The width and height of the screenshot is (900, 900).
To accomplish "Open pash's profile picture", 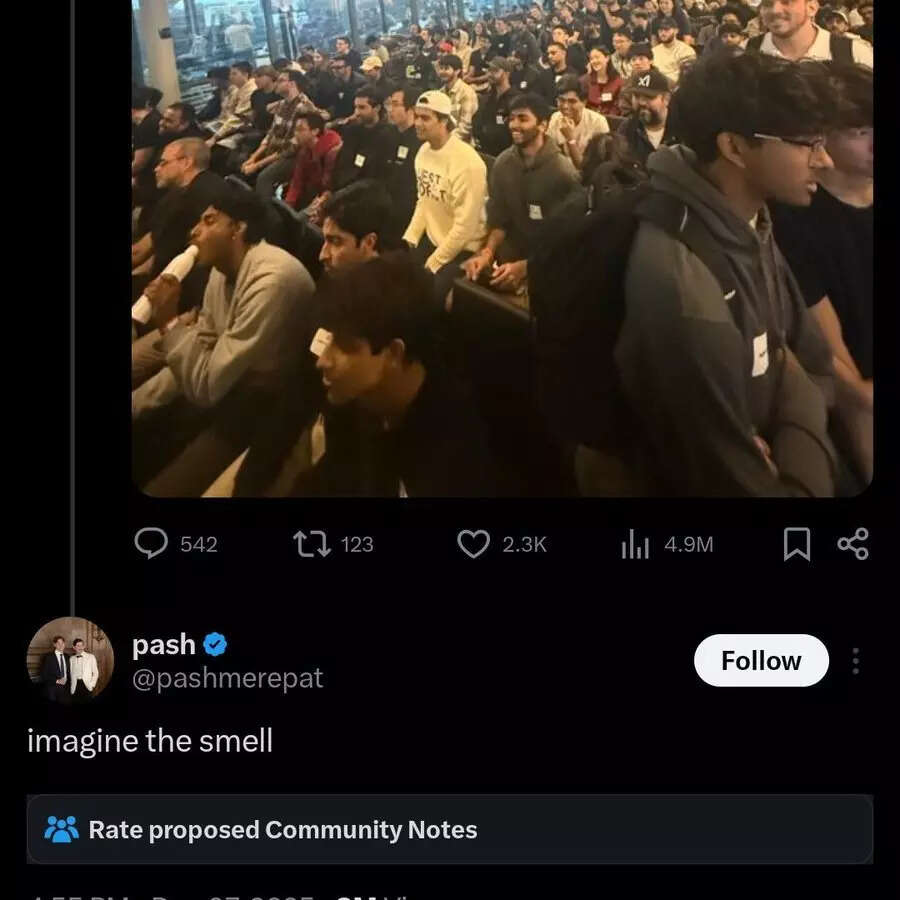I will (x=70, y=660).
